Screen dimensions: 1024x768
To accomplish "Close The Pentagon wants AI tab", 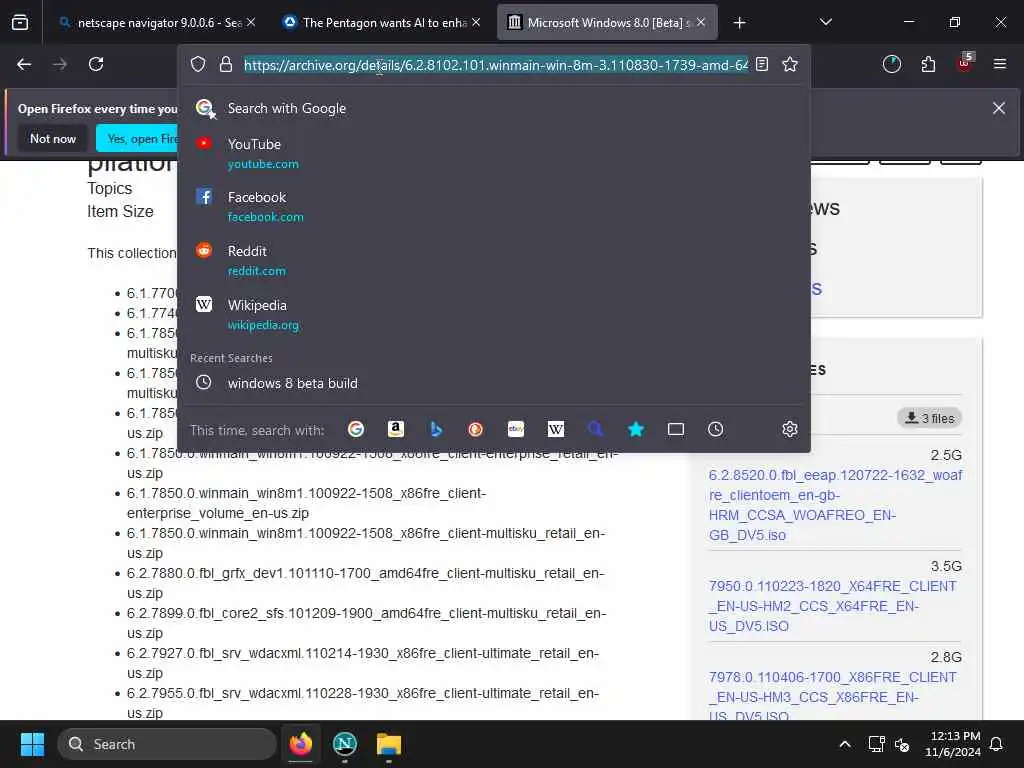I will tap(476, 23).
